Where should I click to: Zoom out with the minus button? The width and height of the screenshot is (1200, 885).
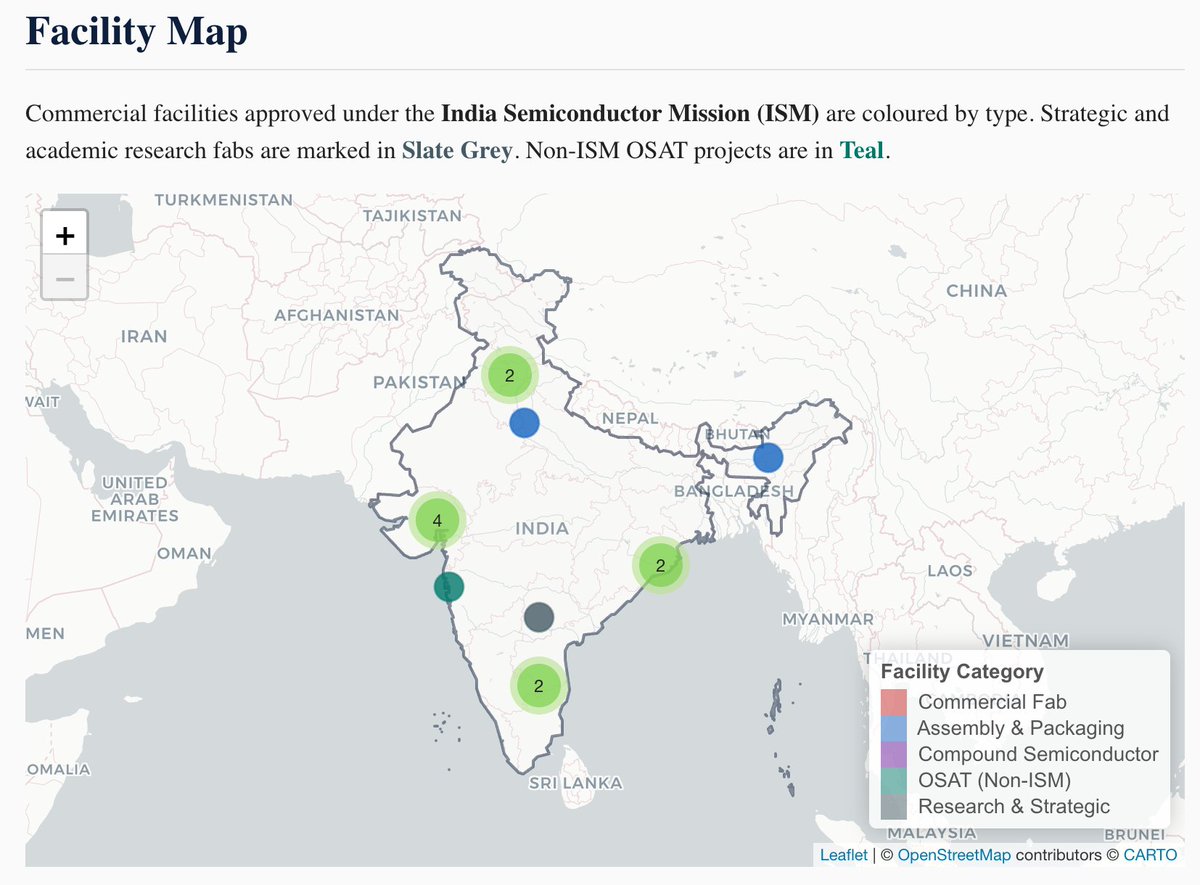tap(65, 278)
